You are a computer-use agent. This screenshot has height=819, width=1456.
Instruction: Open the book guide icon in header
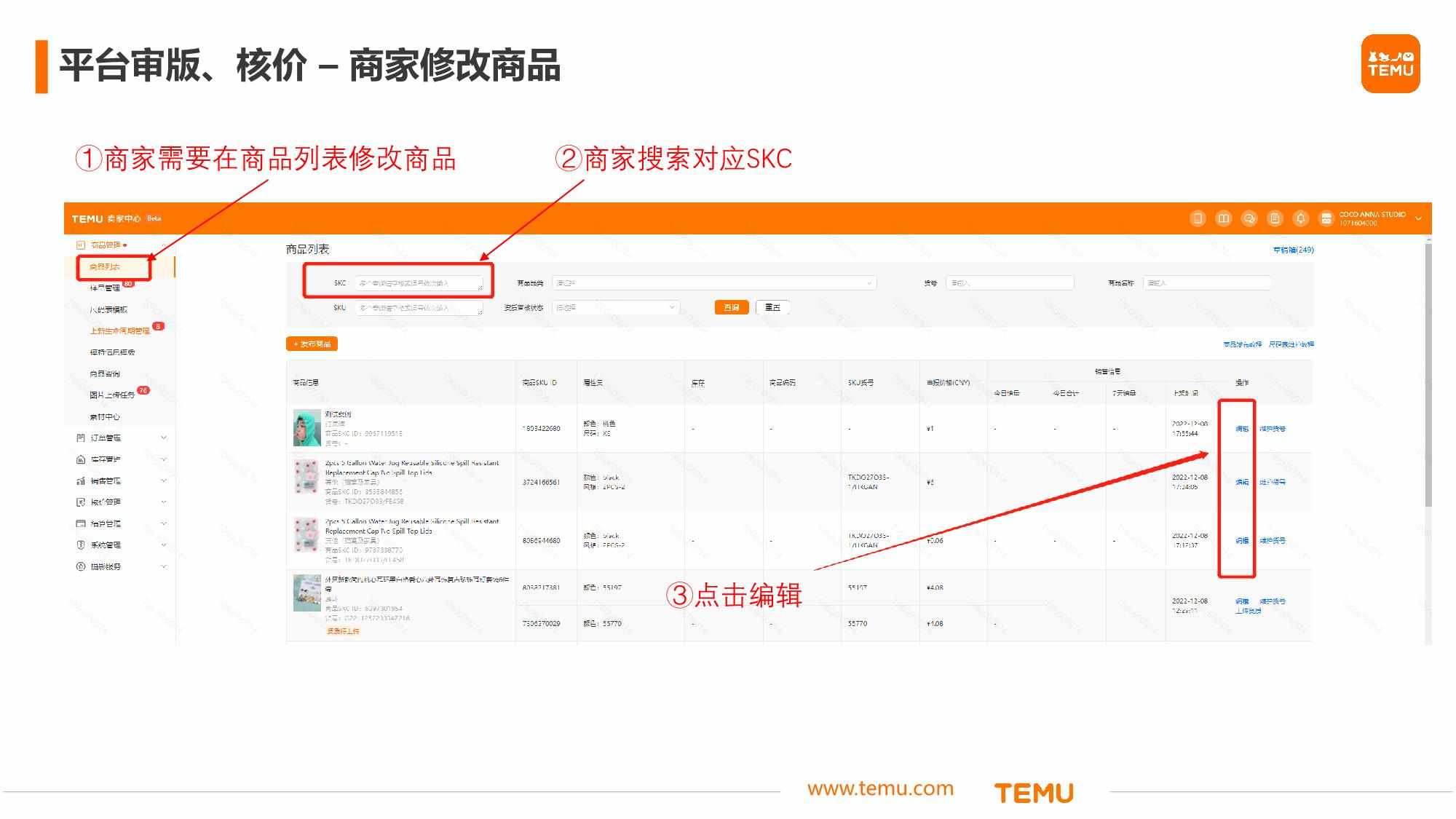(x=1224, y=218)
